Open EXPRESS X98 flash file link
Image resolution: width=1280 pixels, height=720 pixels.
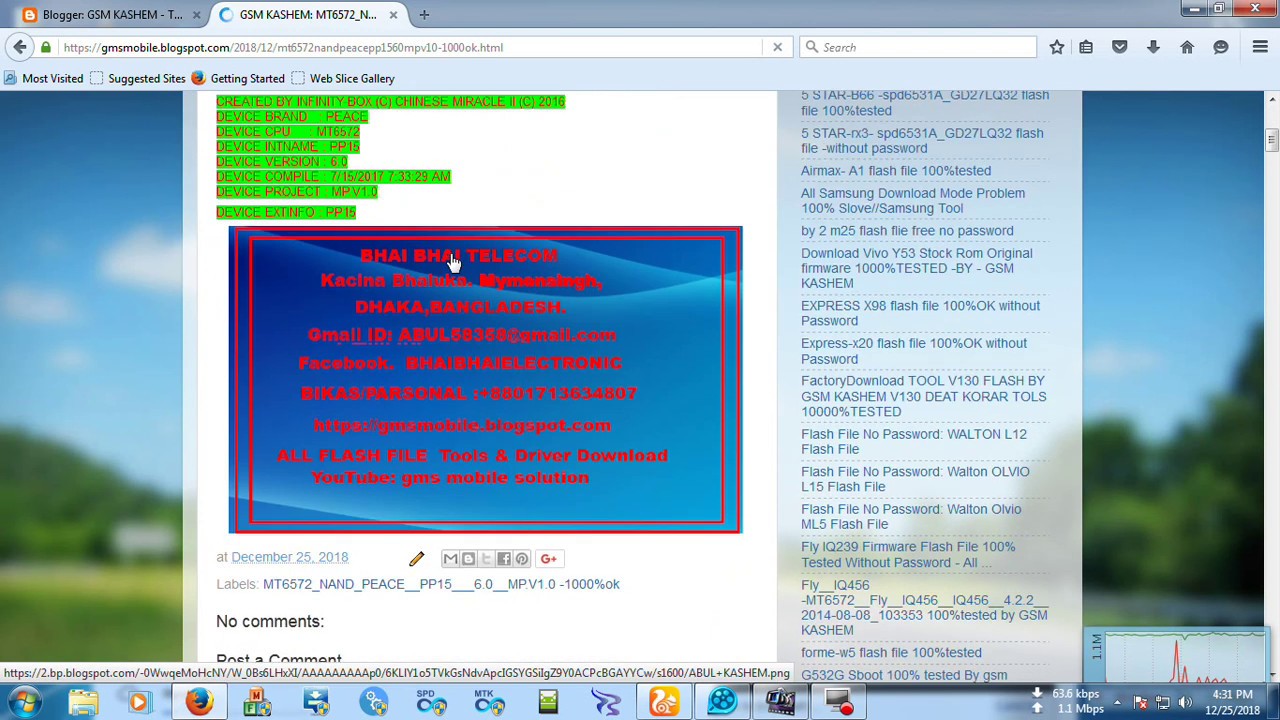[x=920, y=313]
